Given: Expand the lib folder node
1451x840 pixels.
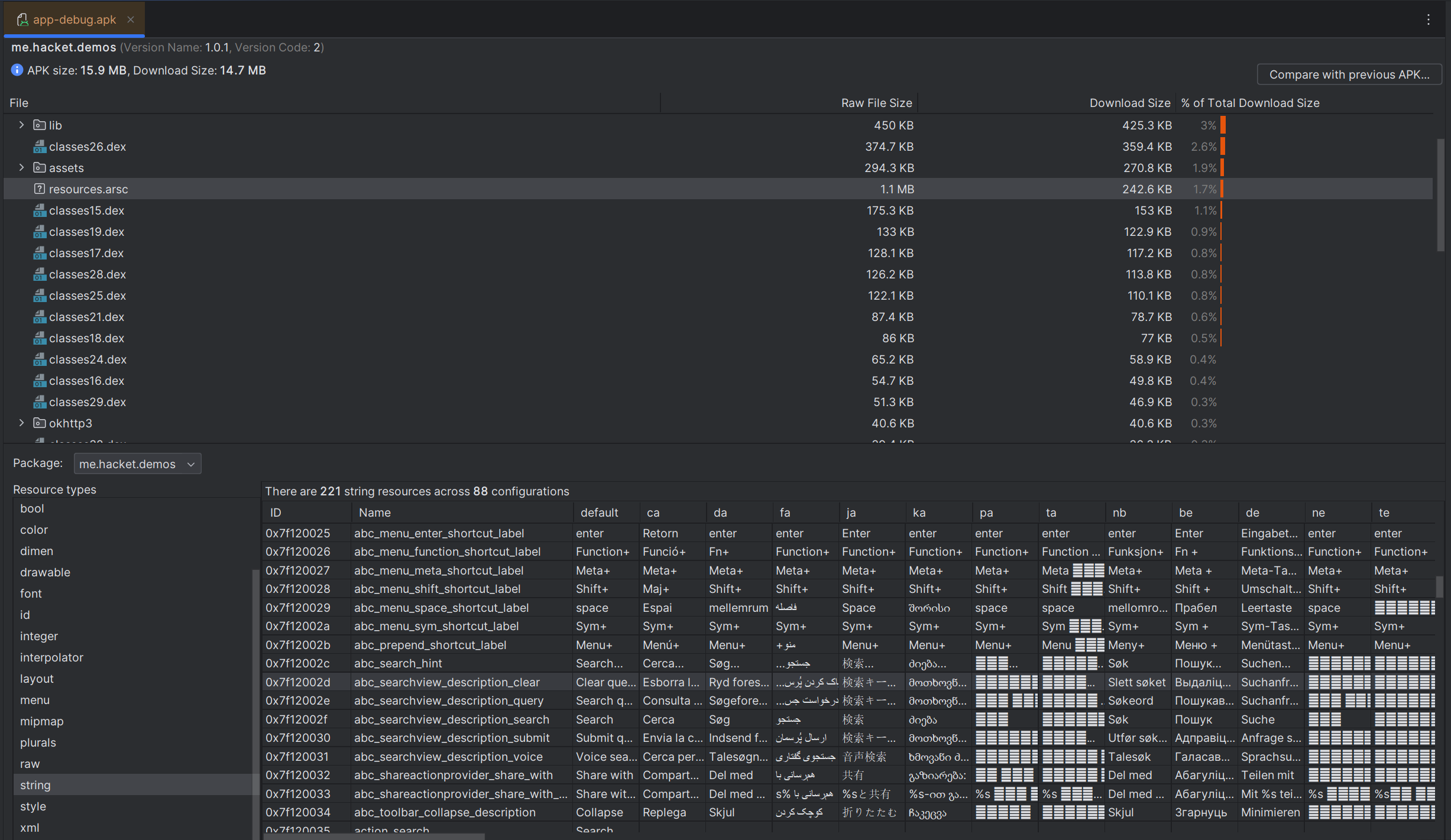Looking at the screenshot, I should pos(22,125).
